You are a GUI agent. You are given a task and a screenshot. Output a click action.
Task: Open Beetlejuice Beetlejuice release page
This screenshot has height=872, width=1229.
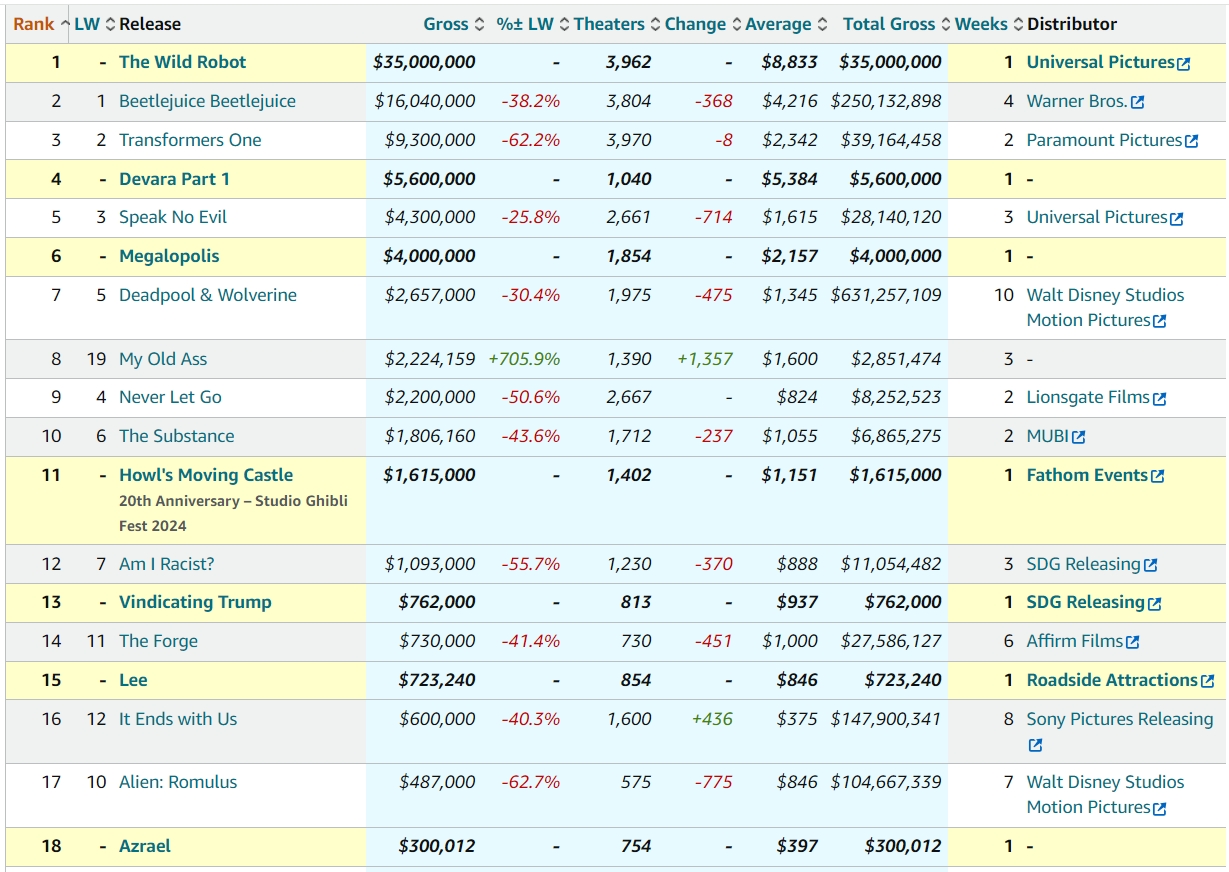[x=207, y=101]
